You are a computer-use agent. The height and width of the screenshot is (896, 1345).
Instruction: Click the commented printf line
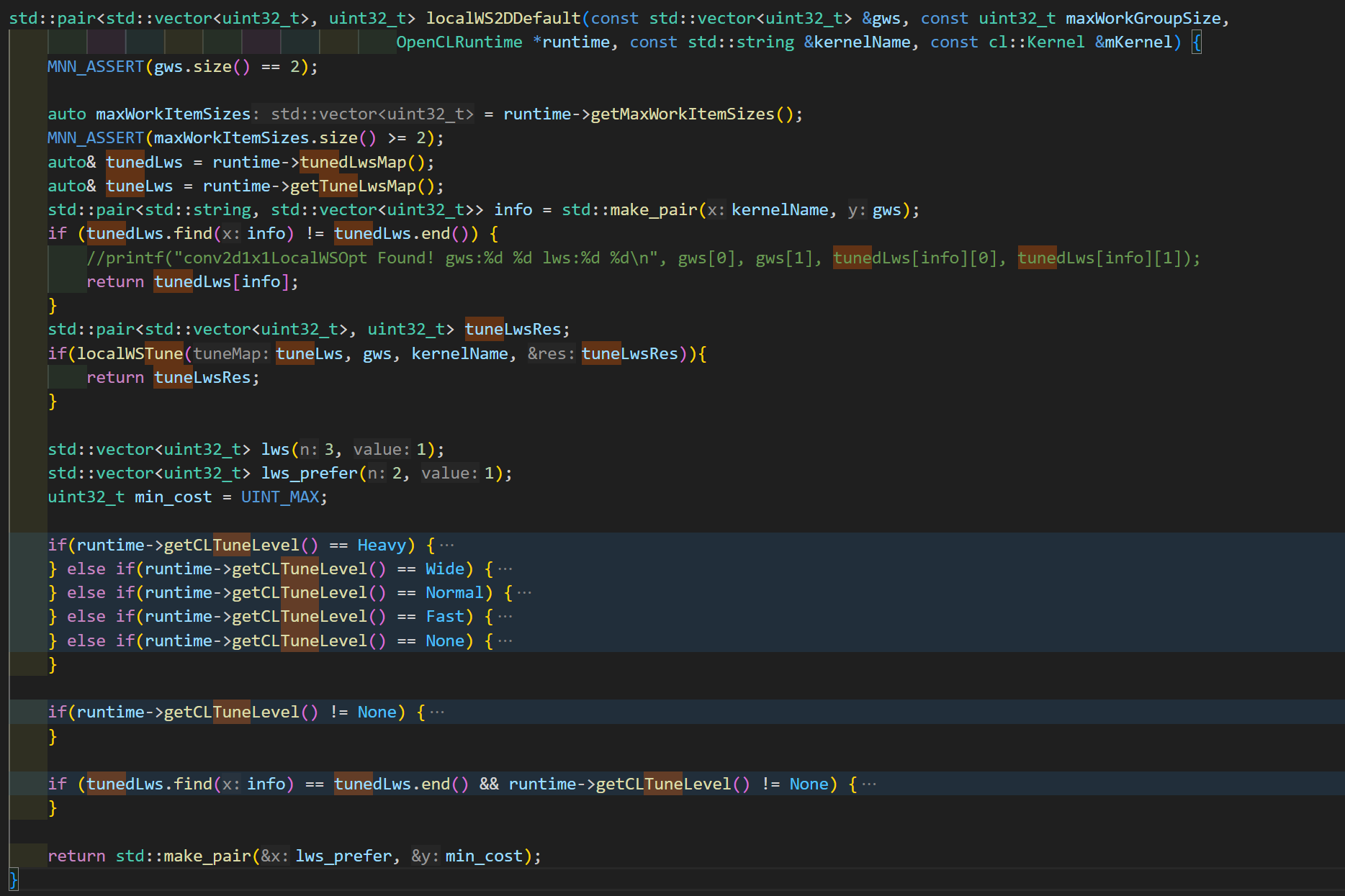pyautogui.click(x=643, y=258)
